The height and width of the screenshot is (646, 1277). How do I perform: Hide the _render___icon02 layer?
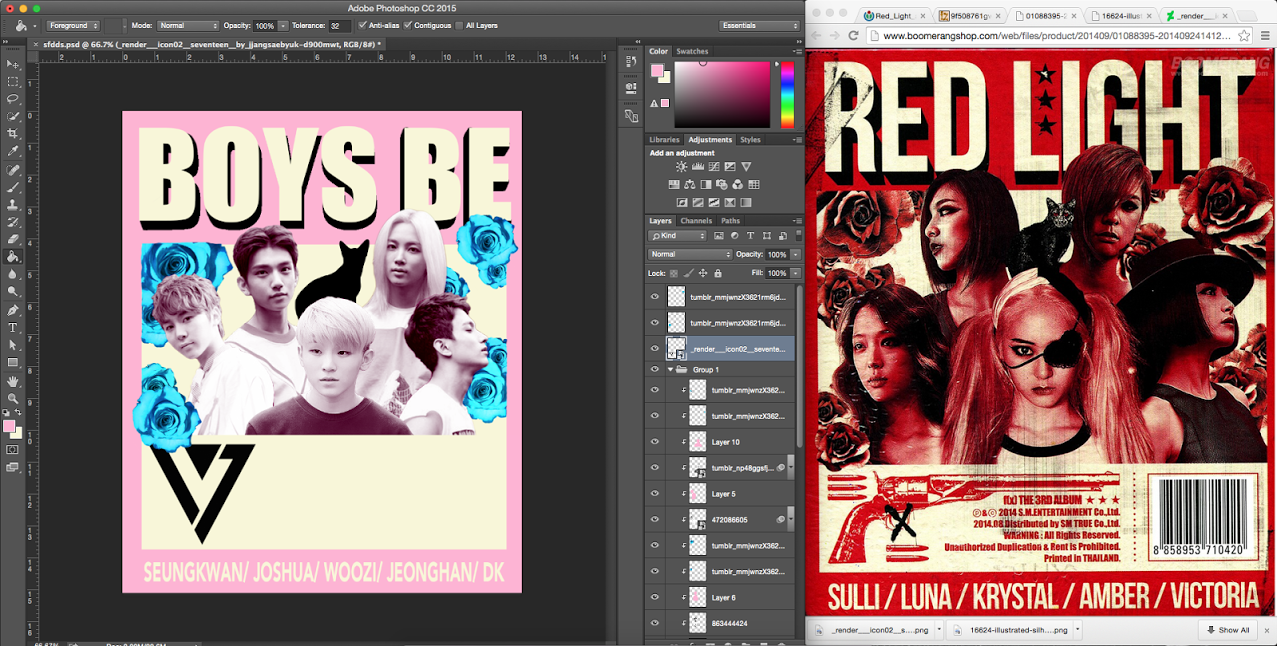tap(655, 348)
